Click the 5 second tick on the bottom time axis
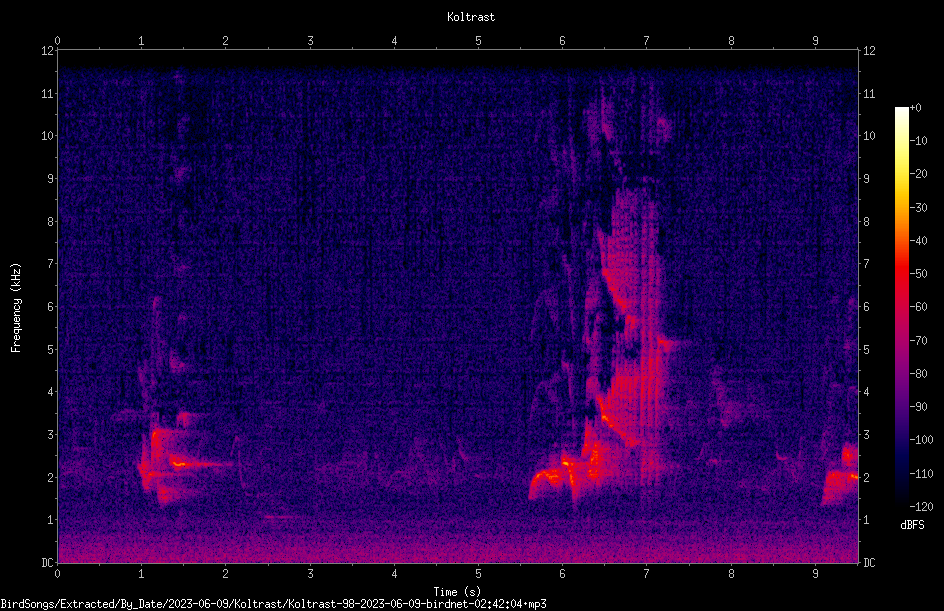 click(x=479, y=574)
